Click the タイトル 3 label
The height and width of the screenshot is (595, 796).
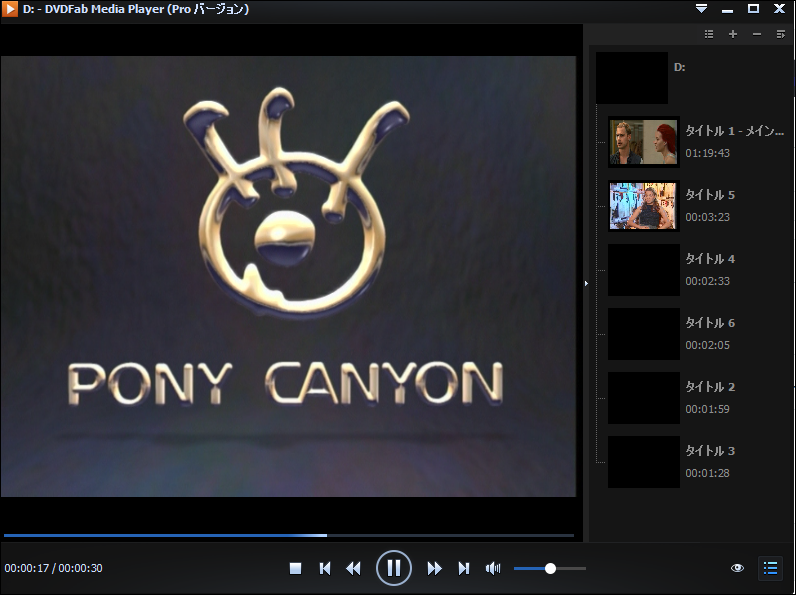coord(710,451)
